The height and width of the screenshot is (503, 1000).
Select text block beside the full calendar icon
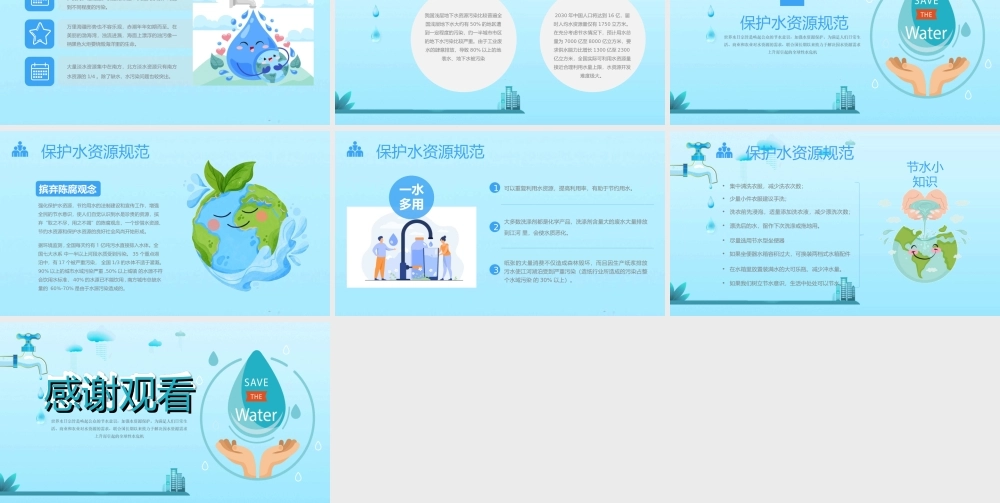coord(122,71)
